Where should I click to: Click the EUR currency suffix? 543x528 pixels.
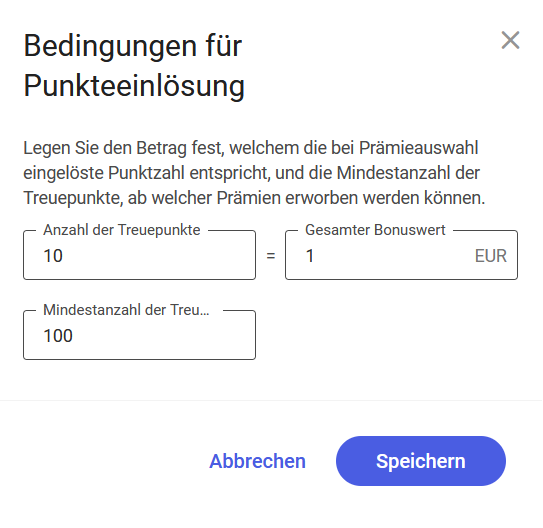pyautogui.click(x=491, y=256)
